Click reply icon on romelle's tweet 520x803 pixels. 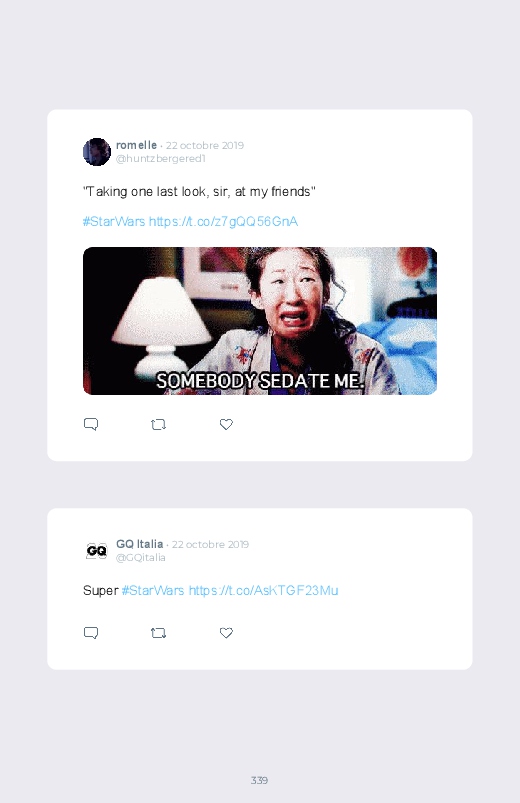point(91,424)
